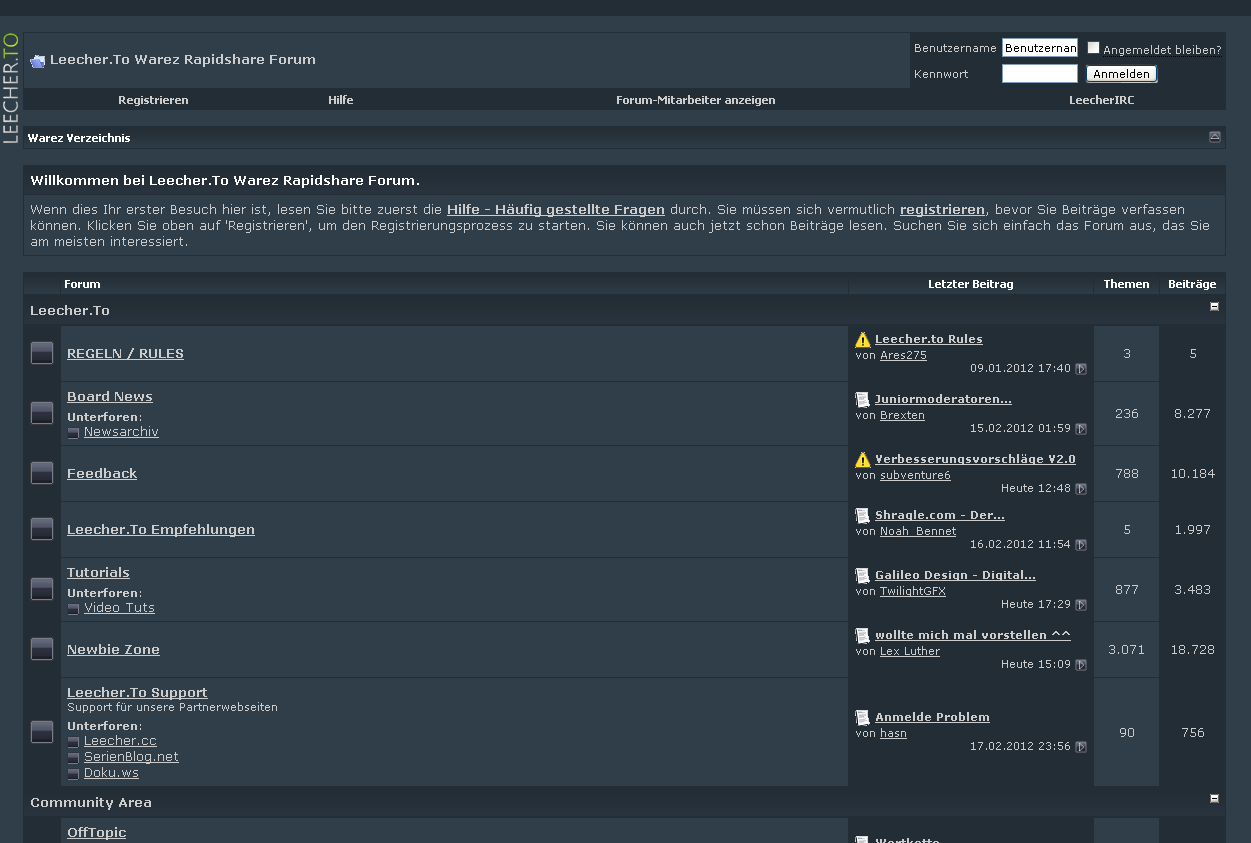Screen dimensions: 1251x843
Task: Go to last post arrow for 16.02.2012 11:54
Action: coord(1081,545)
